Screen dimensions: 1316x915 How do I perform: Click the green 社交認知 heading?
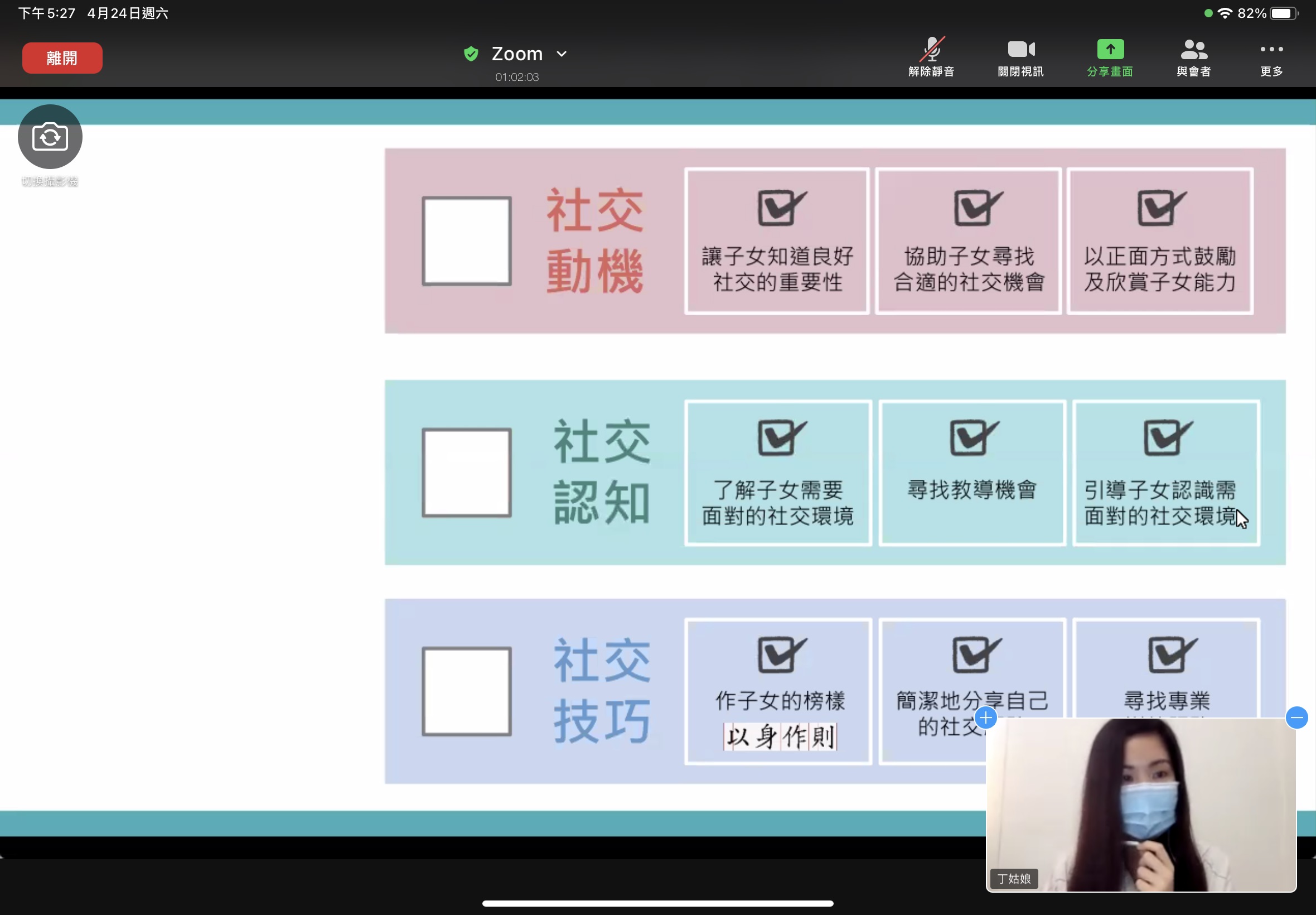coord(602,473)
